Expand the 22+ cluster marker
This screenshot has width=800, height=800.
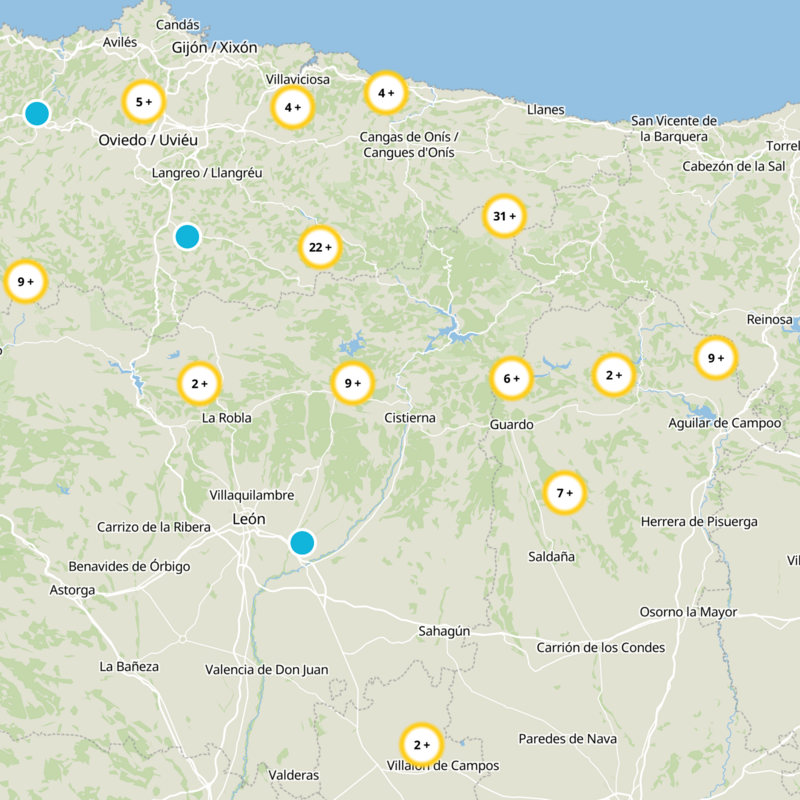(320, 247)
